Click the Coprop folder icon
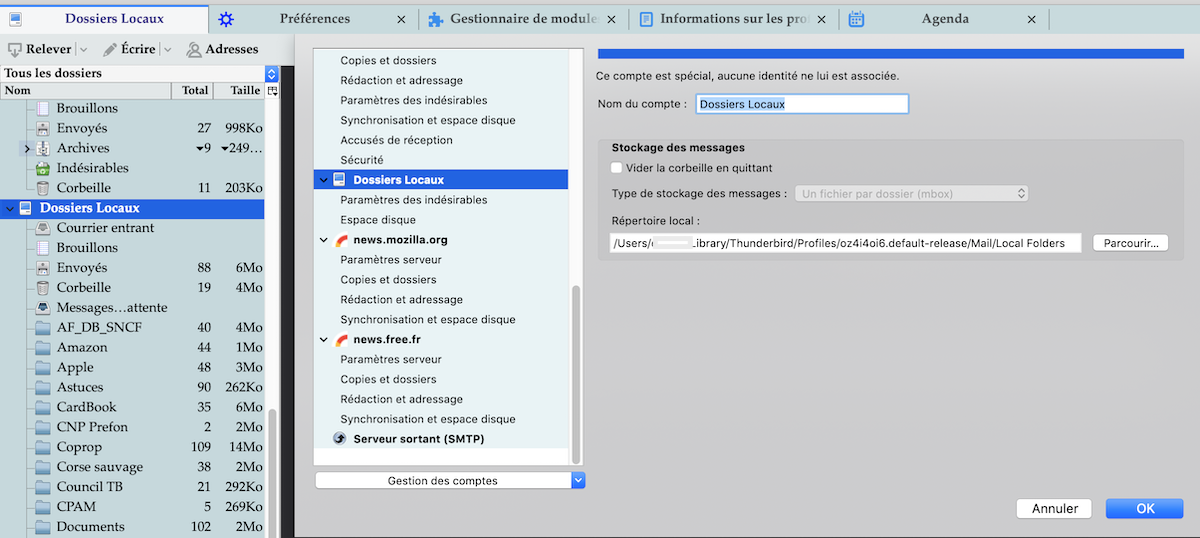Viewport: 1200px width, 538px height. pos(42,447)
